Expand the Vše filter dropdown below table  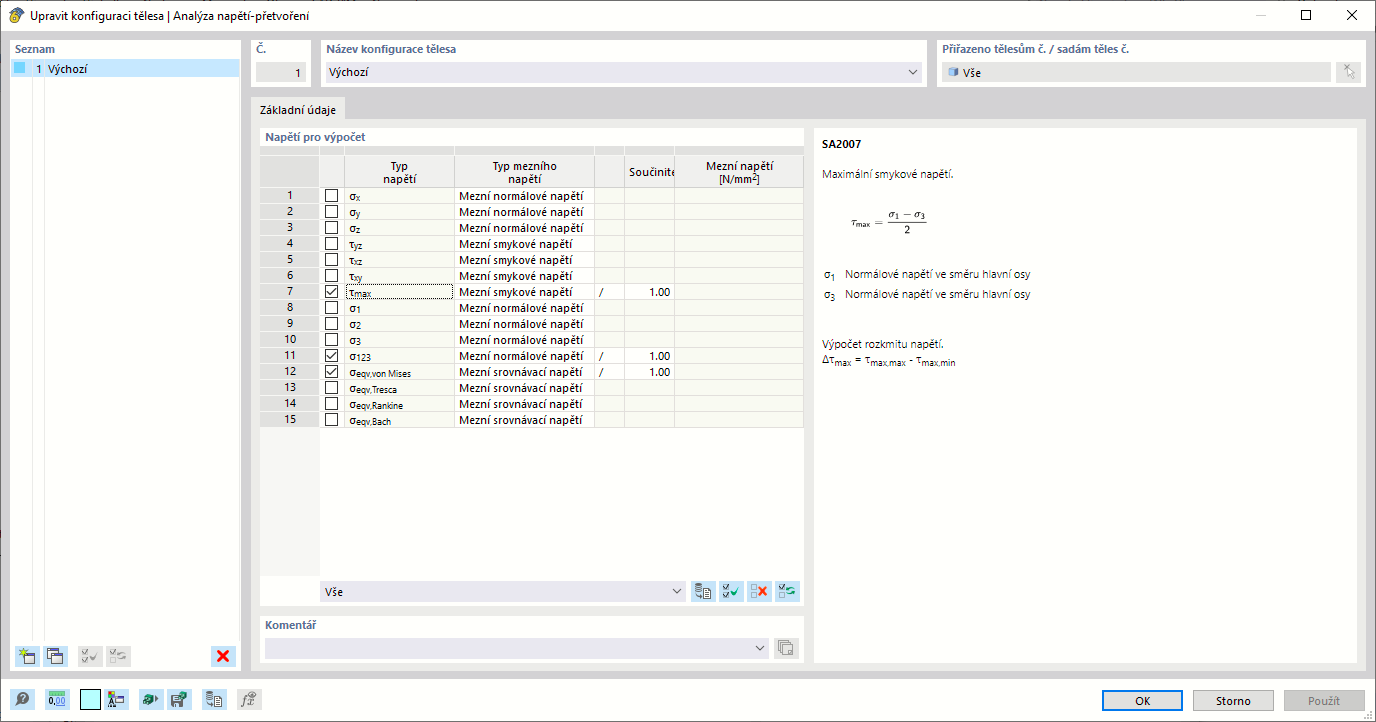coord(677,592)
